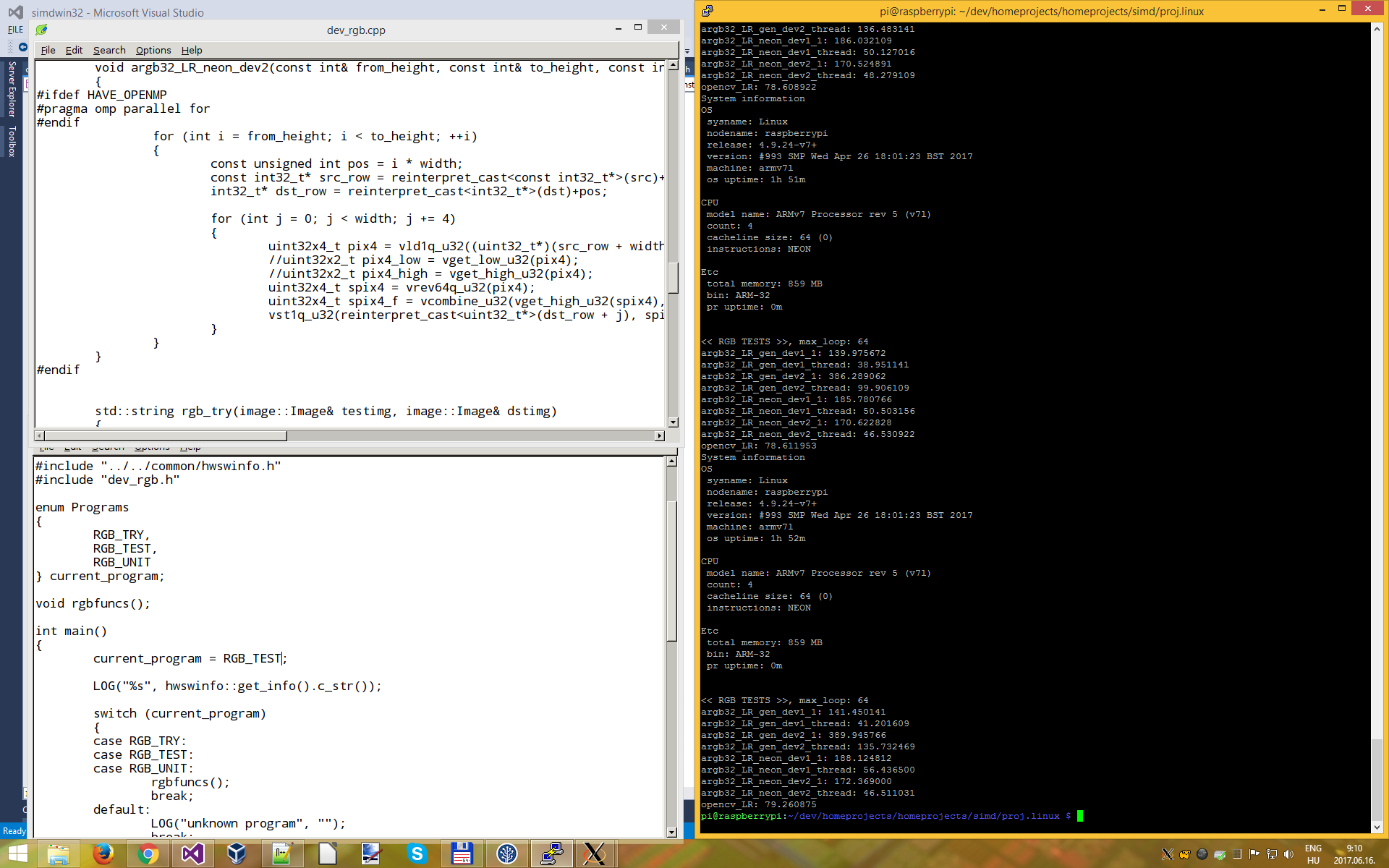Open the Server Explorer side tab
1389x868 pixels.
[x=12, y=88]
